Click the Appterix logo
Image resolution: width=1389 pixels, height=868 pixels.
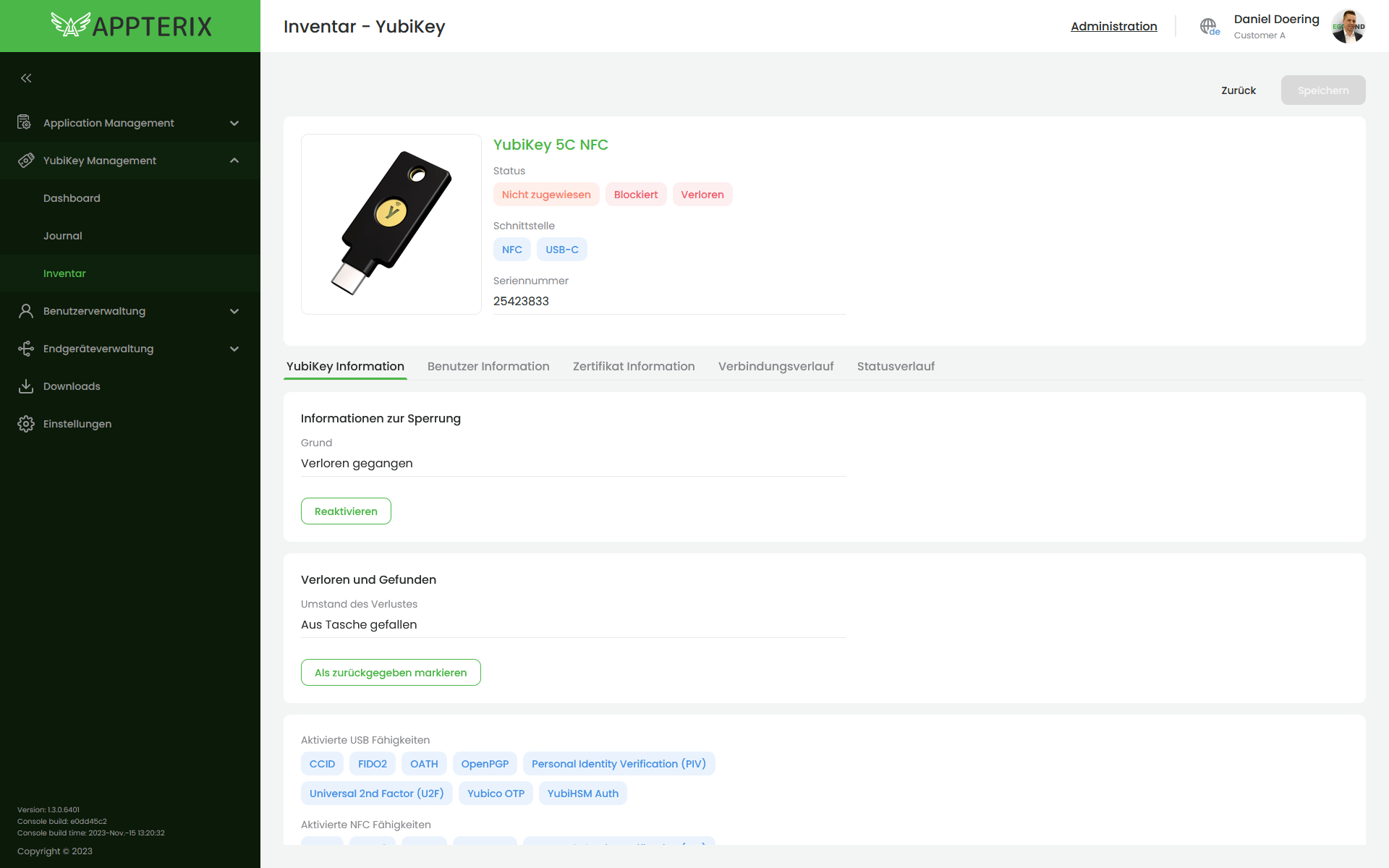point(131,26)
